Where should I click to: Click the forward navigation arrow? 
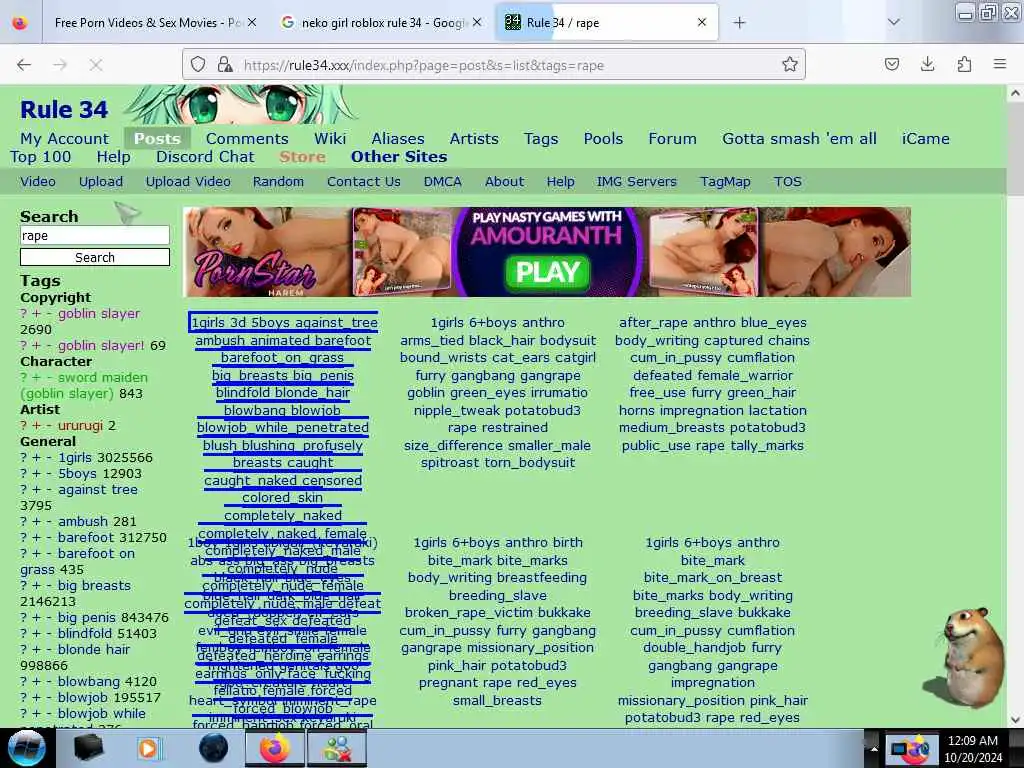click(x=60, y=65)
